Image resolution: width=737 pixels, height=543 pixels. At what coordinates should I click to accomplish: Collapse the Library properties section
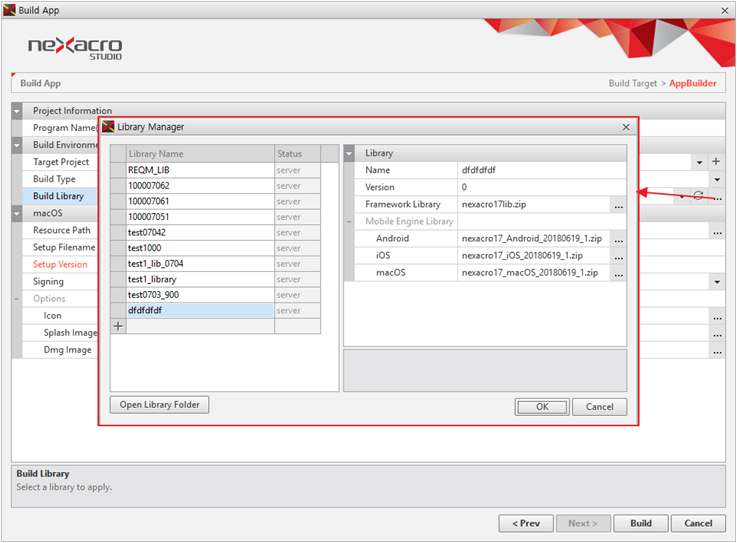coord(350,153)
